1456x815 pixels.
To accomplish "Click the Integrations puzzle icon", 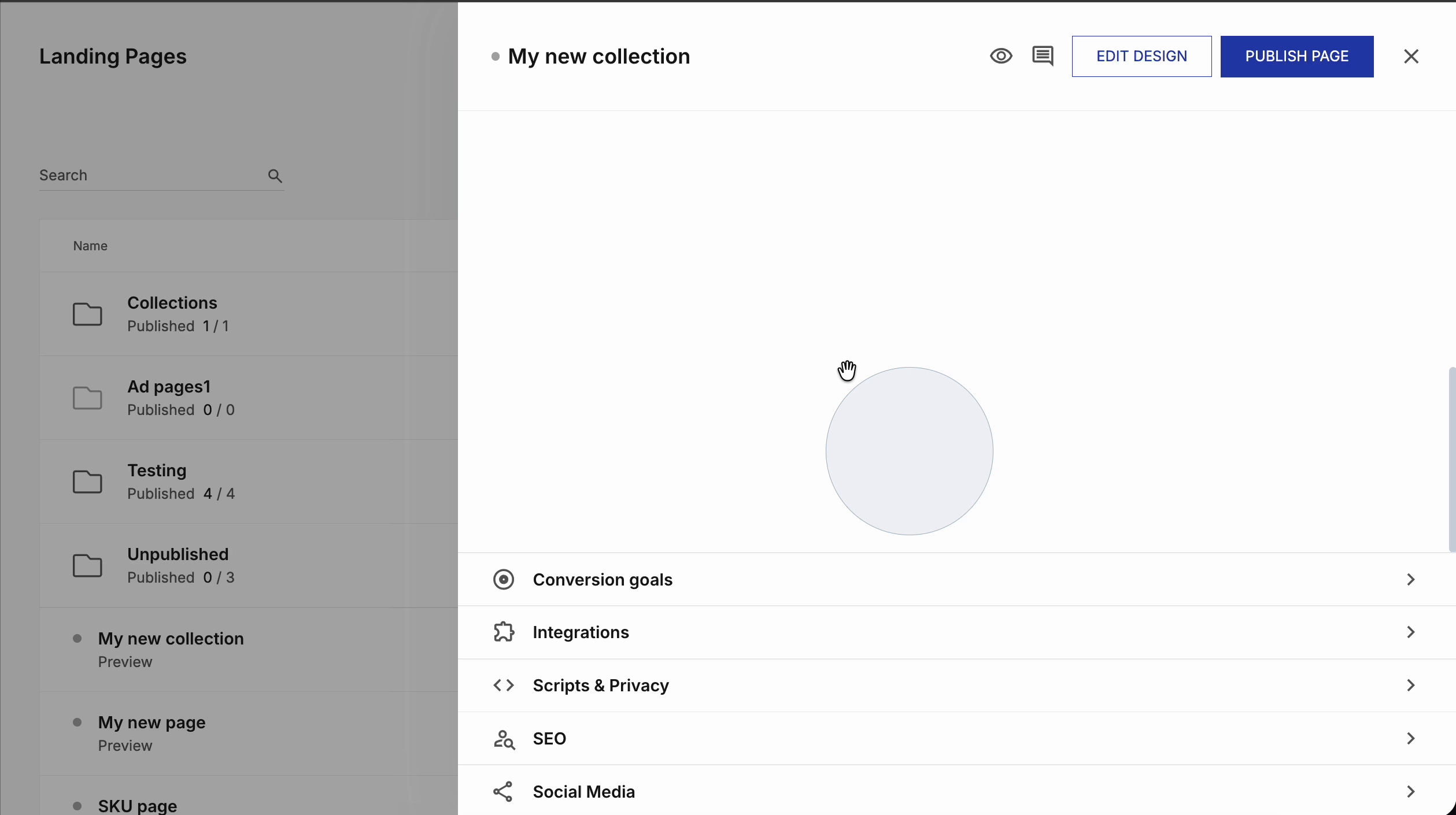I will point(503,632).
